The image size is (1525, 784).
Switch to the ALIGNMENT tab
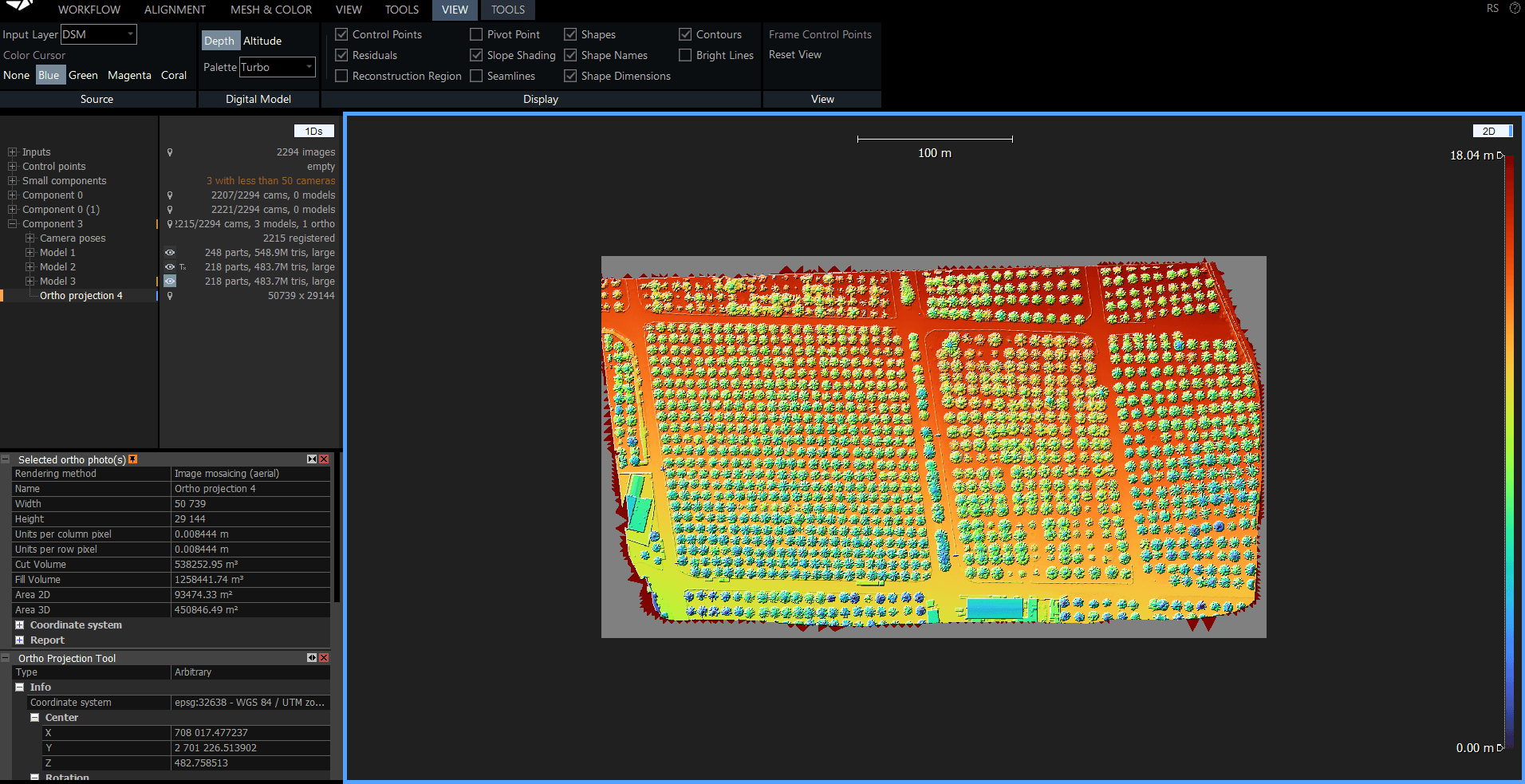click(175, 10)
